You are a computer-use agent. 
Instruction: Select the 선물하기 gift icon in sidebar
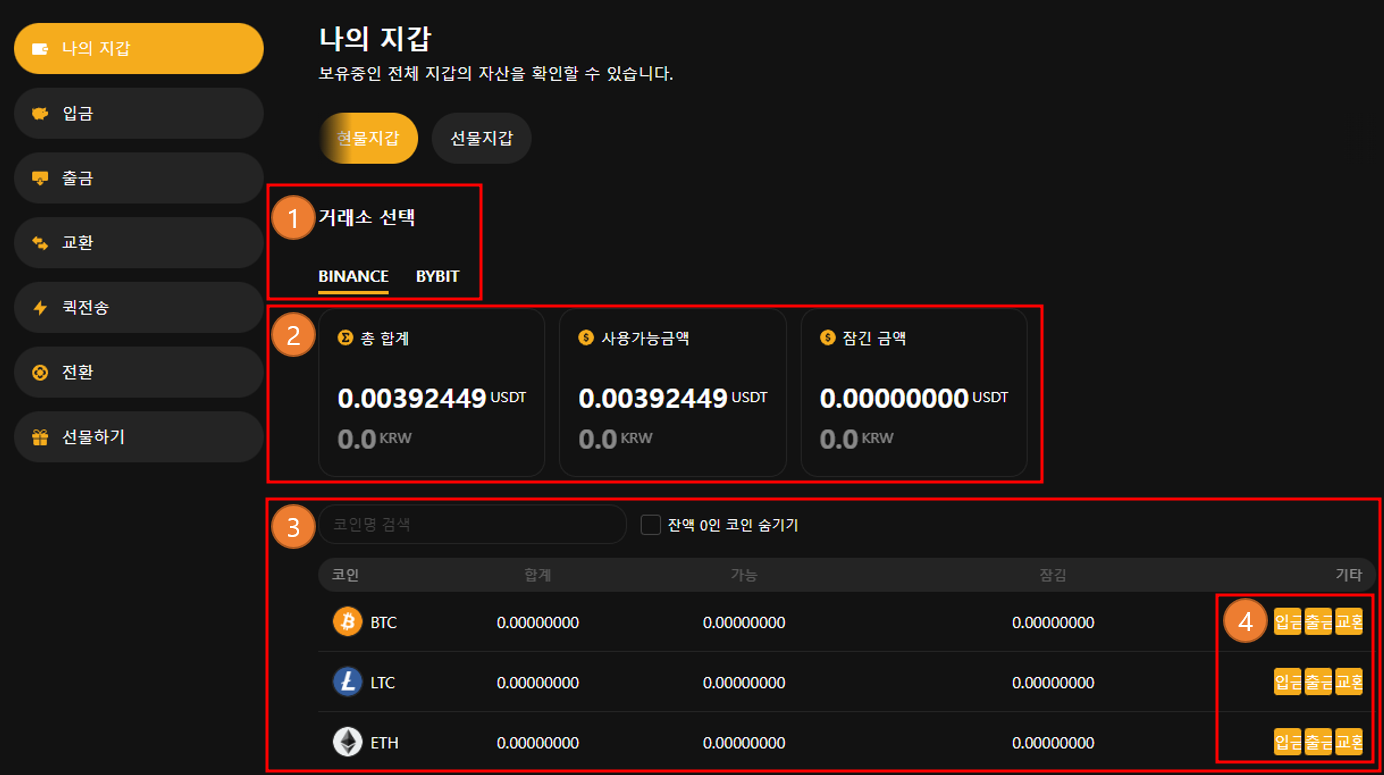click(40, 436)
